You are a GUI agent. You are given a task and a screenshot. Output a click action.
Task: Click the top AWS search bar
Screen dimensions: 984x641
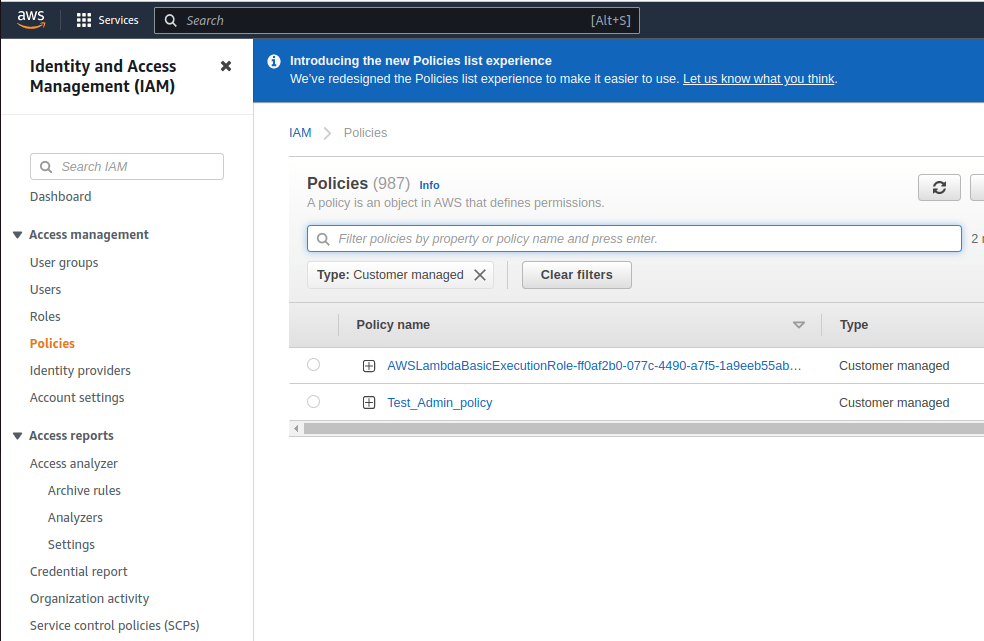[397, 21]
